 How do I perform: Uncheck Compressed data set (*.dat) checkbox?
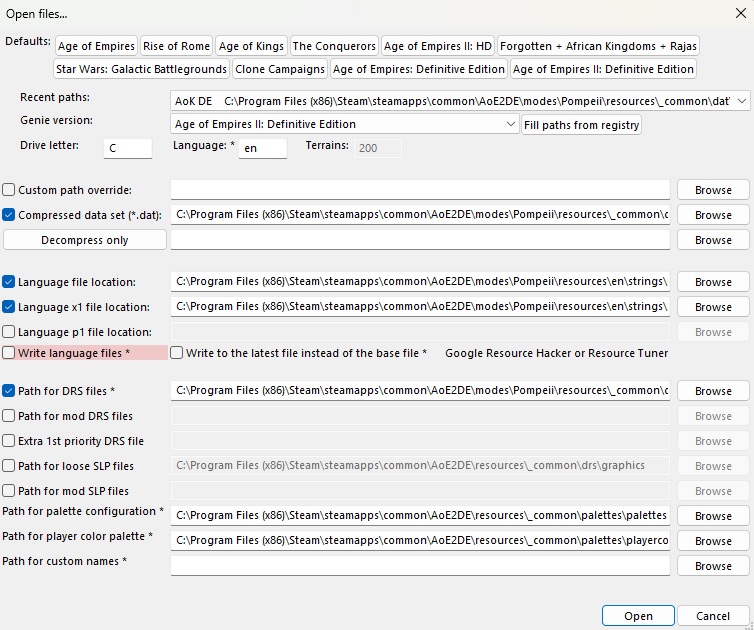[x=8, y=215]
